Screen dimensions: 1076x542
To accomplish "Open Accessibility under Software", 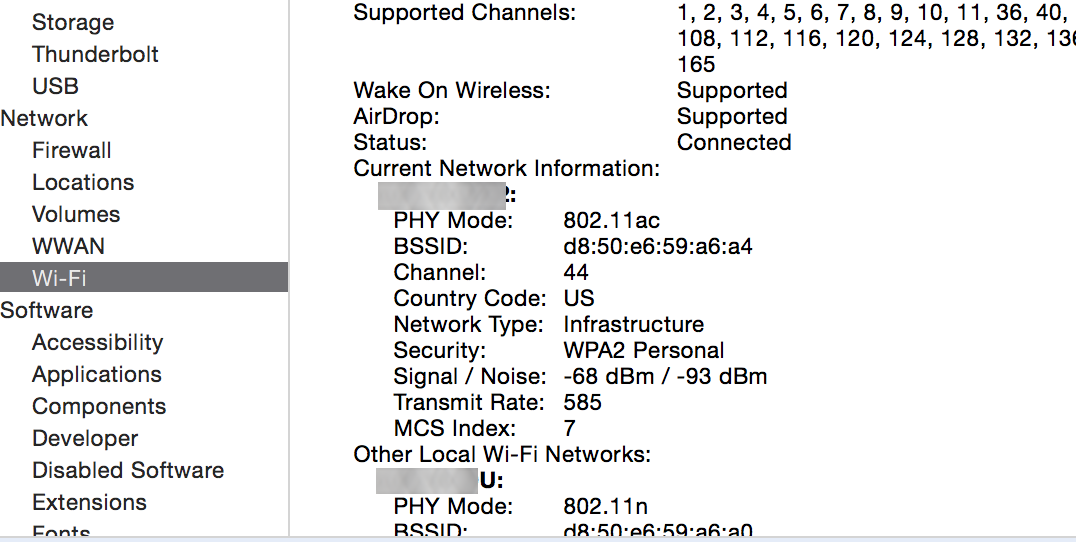I will [x=97, y=342].
